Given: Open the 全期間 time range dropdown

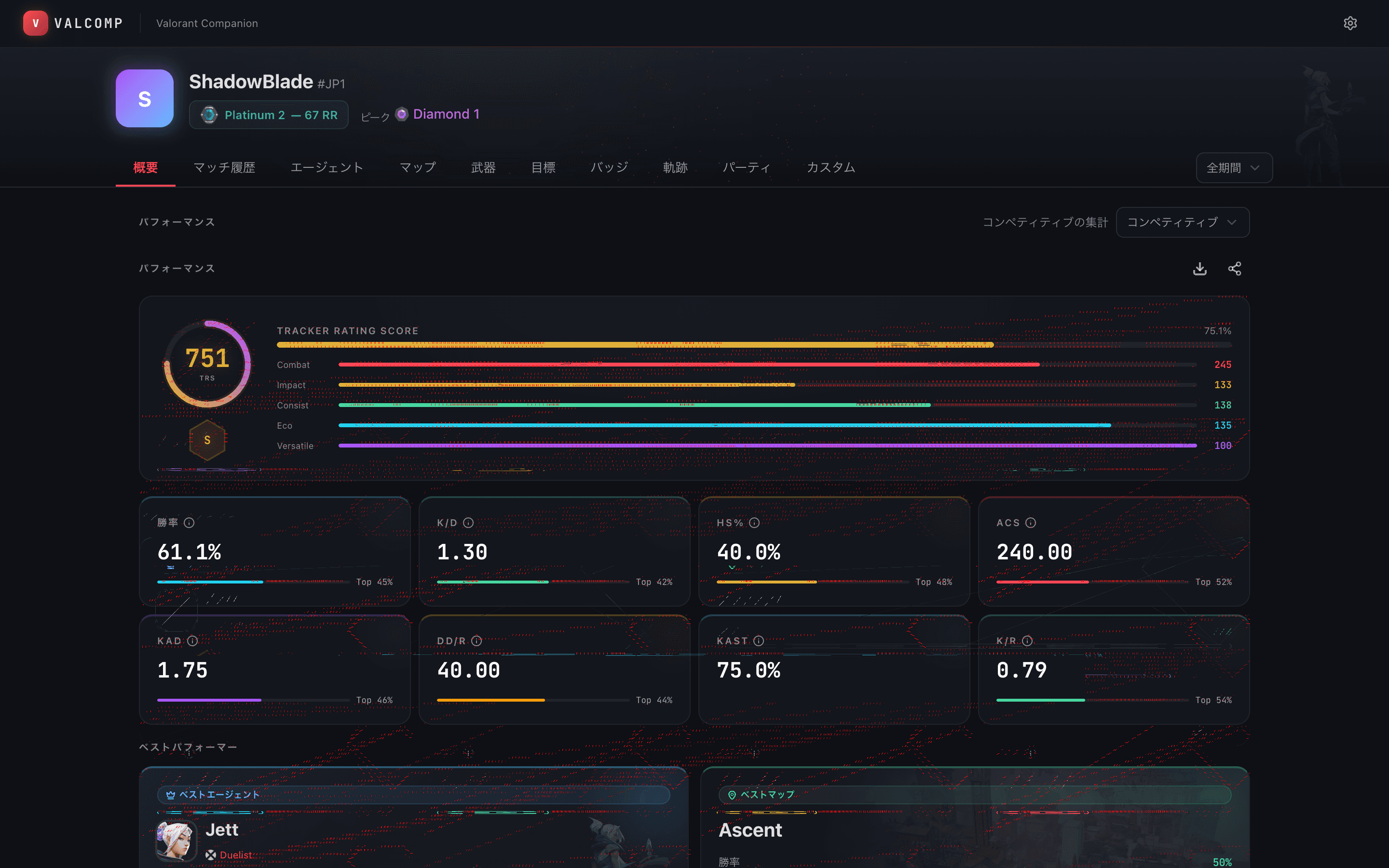Looking at the screenshot, I should (x=1234, y=168).
